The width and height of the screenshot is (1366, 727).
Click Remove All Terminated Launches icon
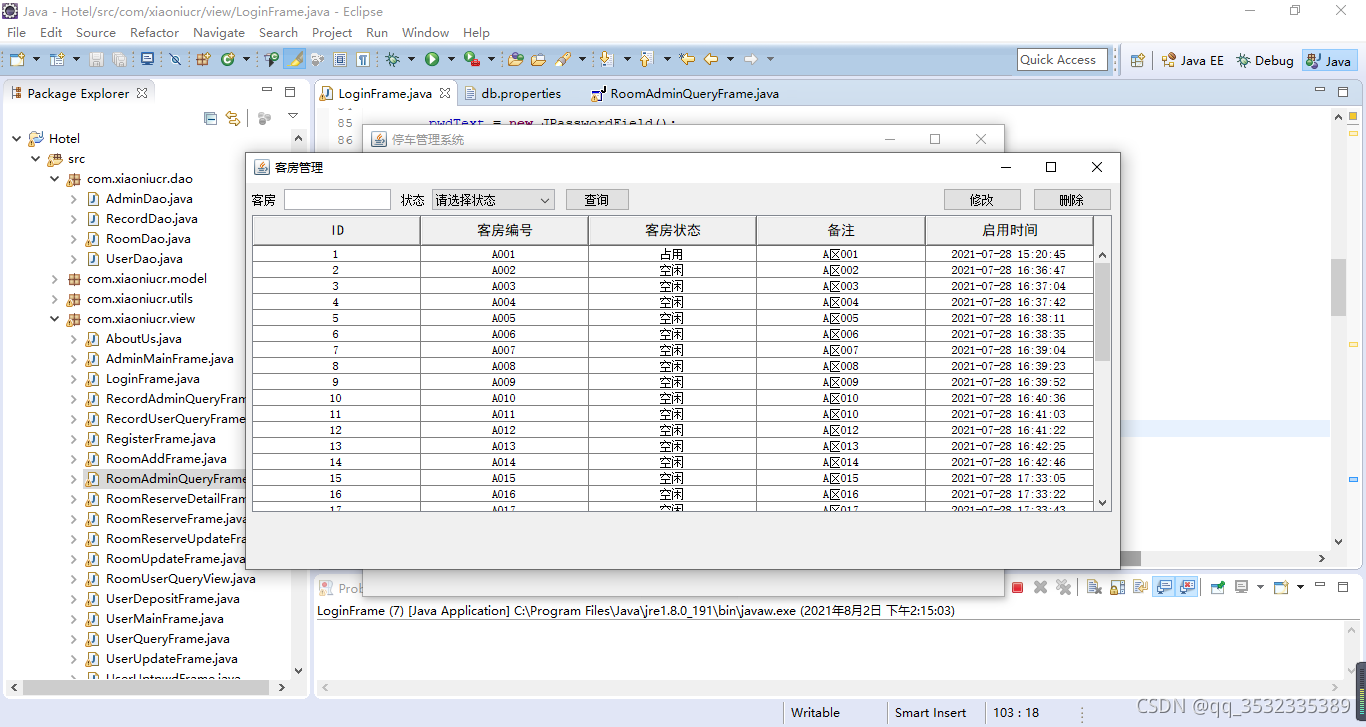[1063, 587]
